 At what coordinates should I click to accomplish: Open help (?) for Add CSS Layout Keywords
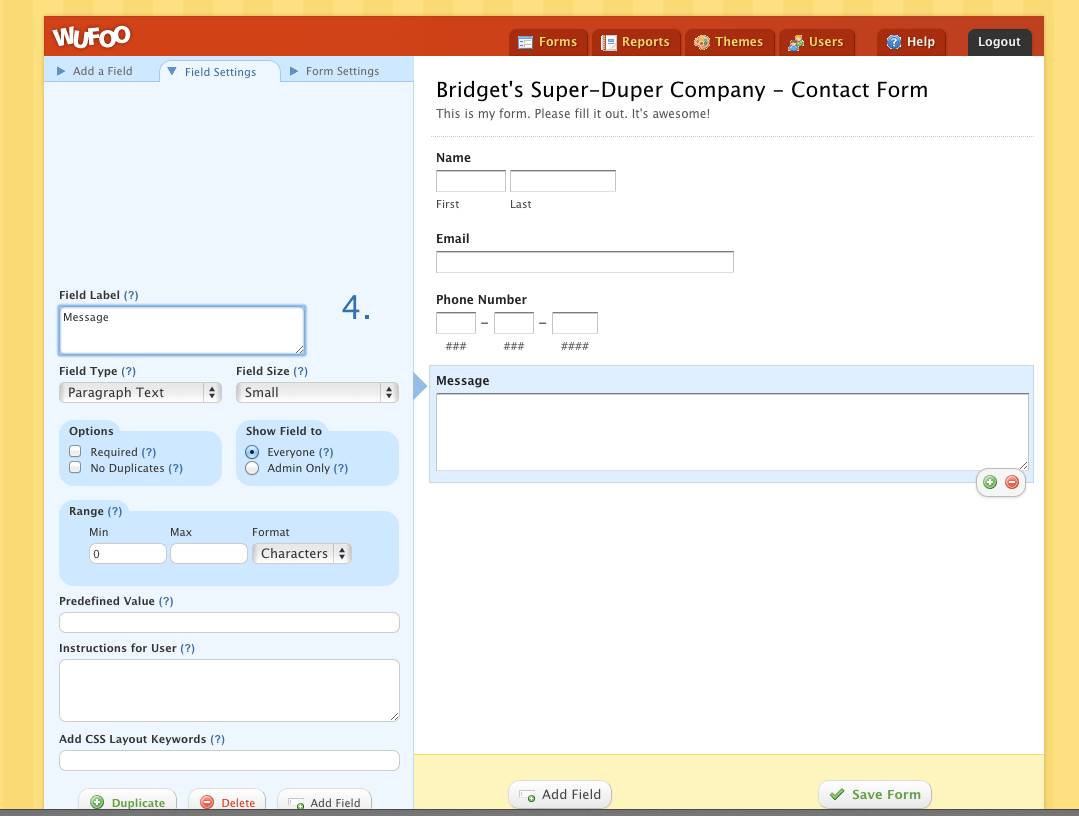(217, 739)
